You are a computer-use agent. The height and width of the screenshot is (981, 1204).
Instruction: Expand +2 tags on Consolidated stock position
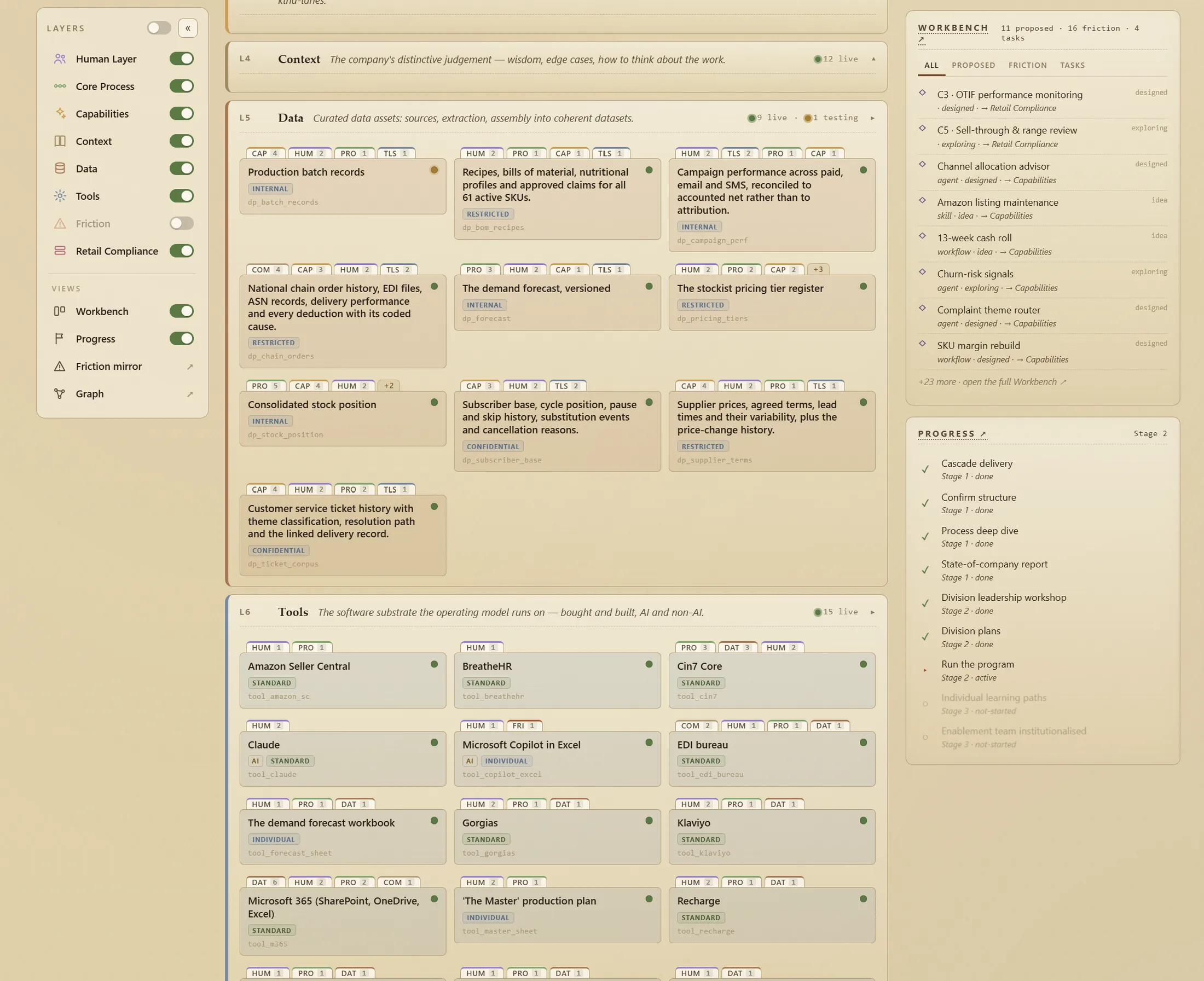click(389, 386)
